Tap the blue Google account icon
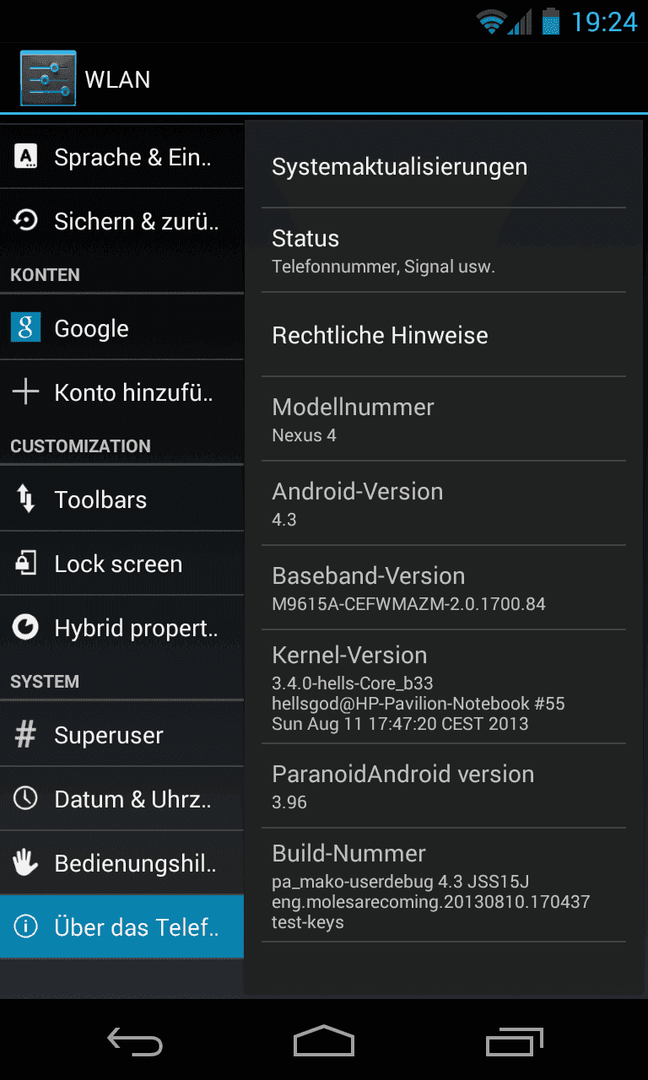The height and width of the screenshot is (1080, 648). click(25, 328)
